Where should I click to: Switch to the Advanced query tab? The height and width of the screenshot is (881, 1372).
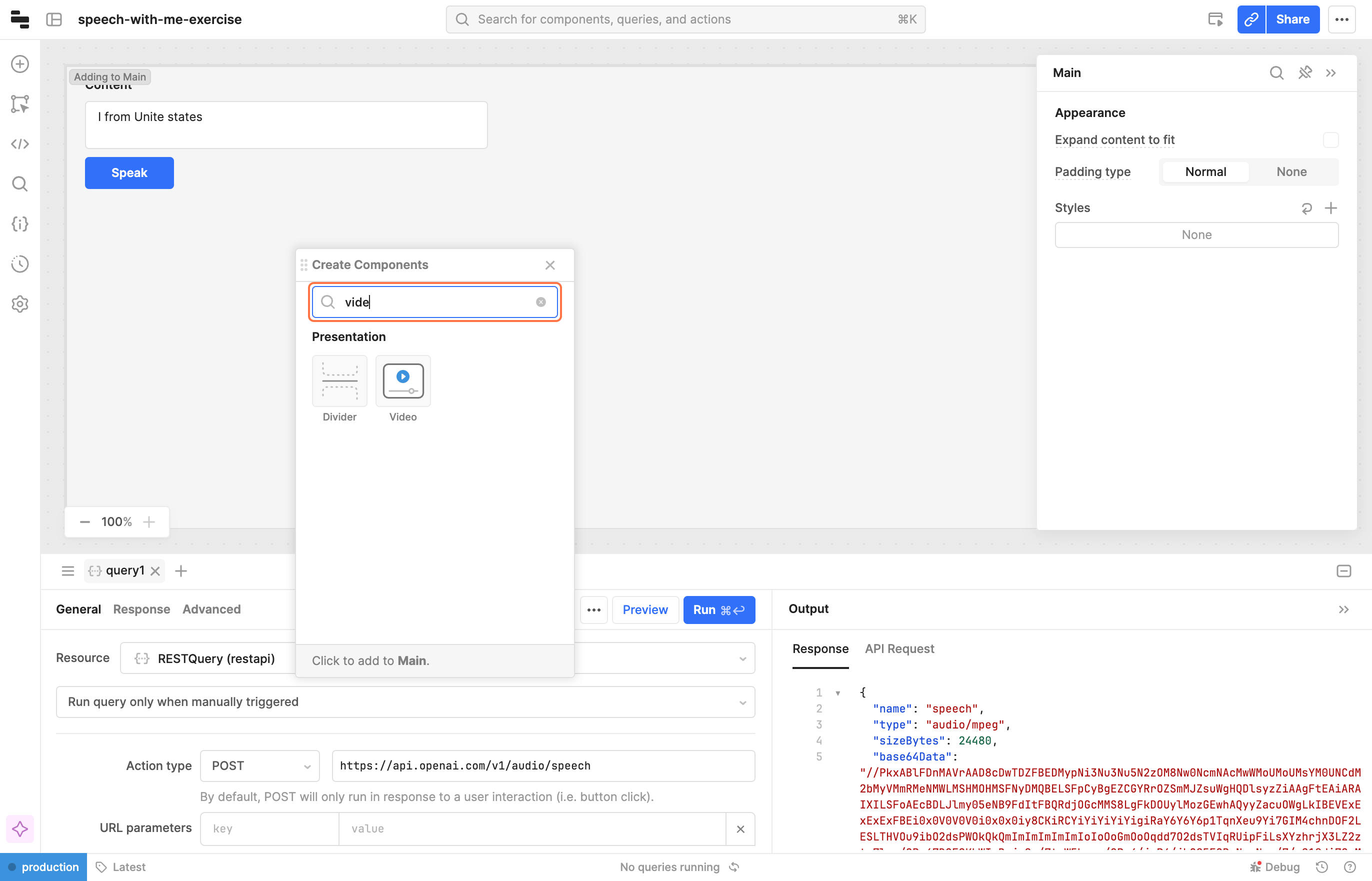coord(211,609)
